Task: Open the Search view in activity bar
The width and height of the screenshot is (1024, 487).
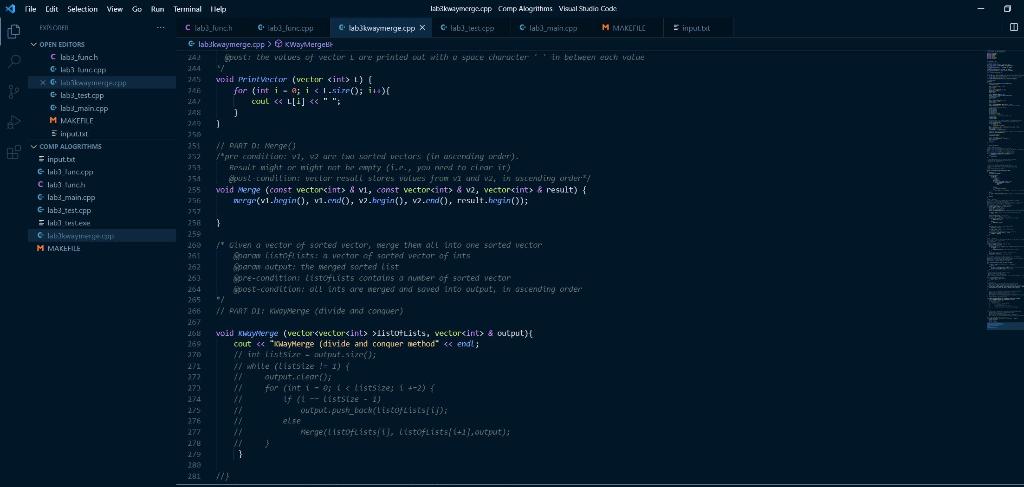Action: point(13,61)
